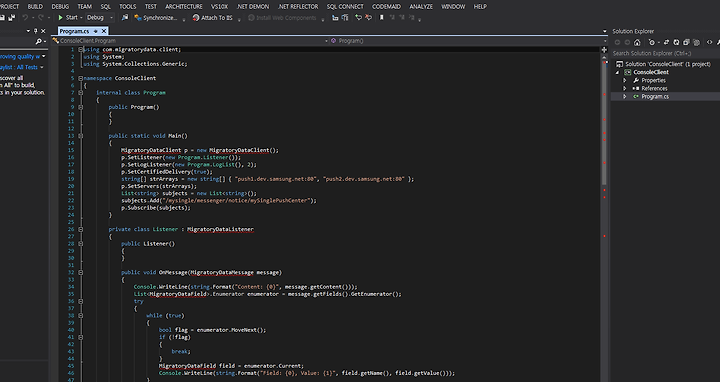720x382 pixels.
Task: Open the TEAM menu
Action: (x=84, y=6)
